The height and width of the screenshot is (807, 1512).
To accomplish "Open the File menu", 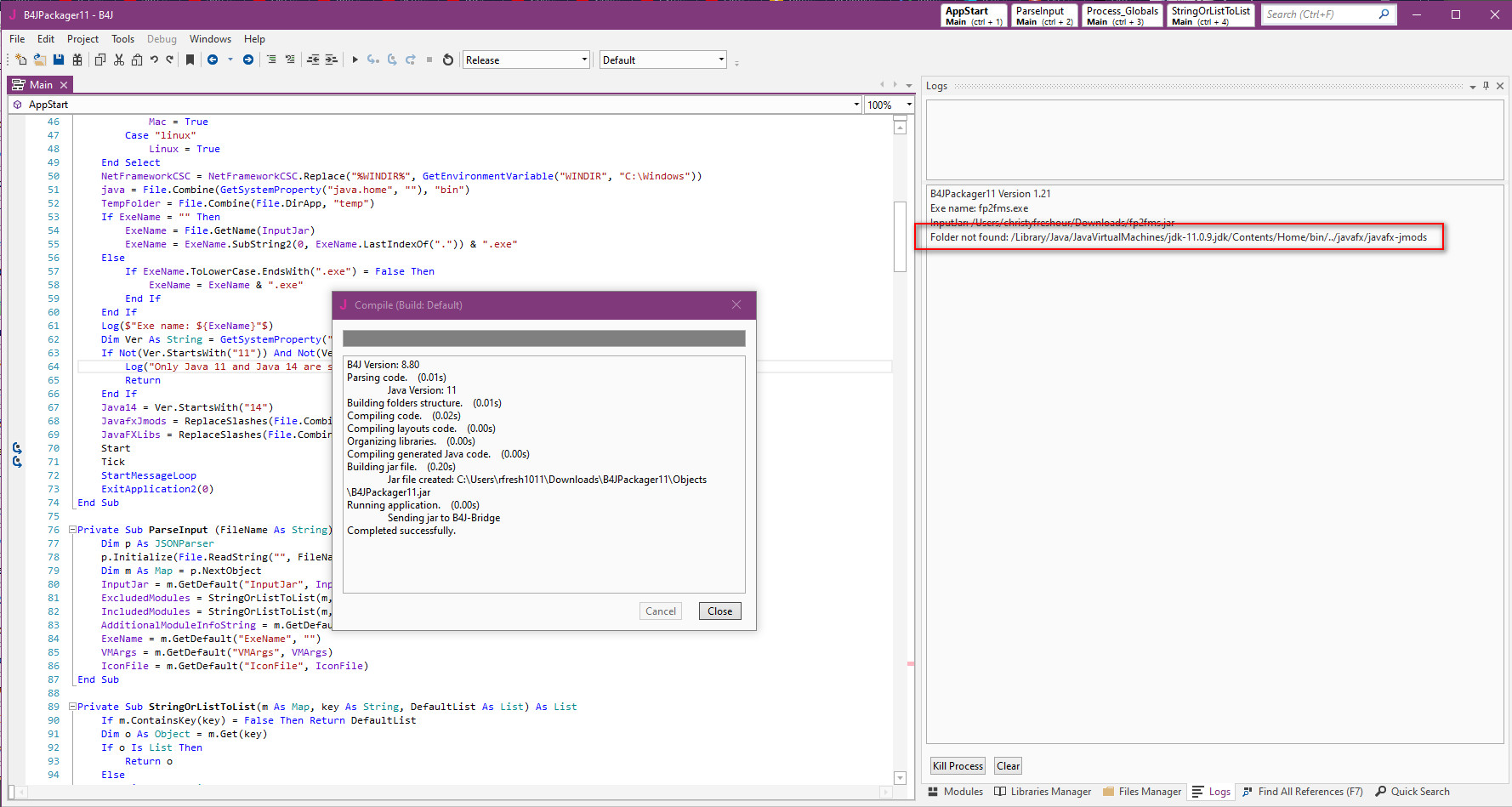I will pyautogui.click(x=17, y=39).
